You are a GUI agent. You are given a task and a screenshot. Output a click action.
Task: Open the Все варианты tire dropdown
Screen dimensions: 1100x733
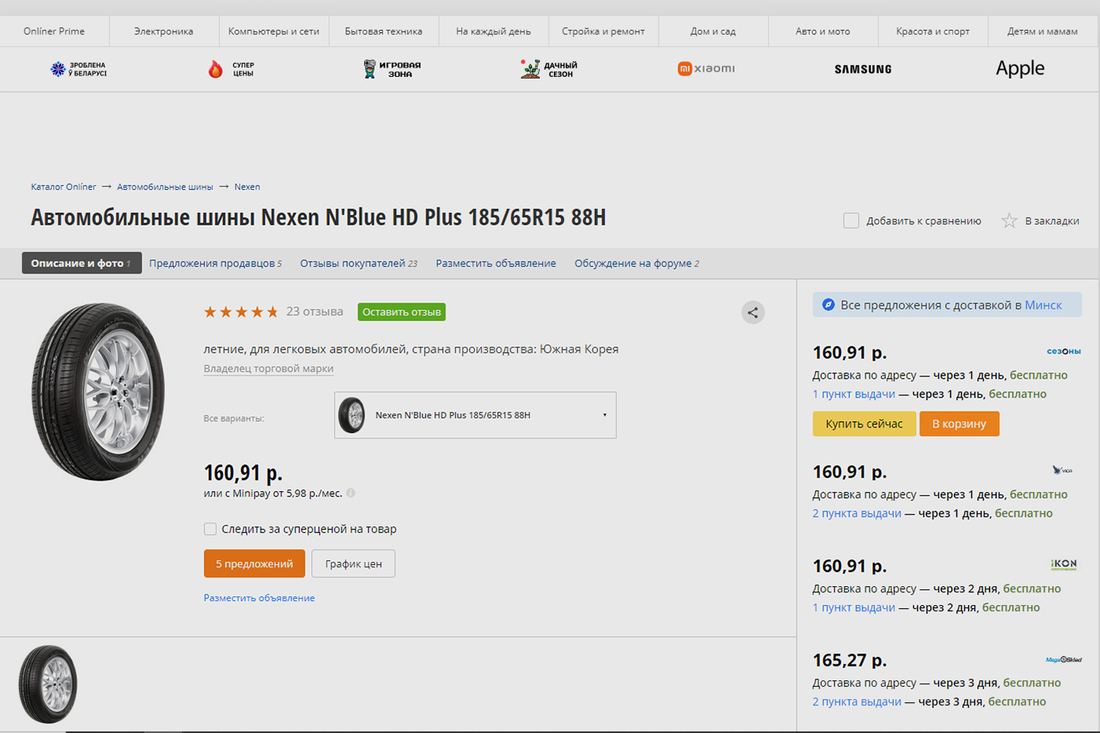[475, 415]
